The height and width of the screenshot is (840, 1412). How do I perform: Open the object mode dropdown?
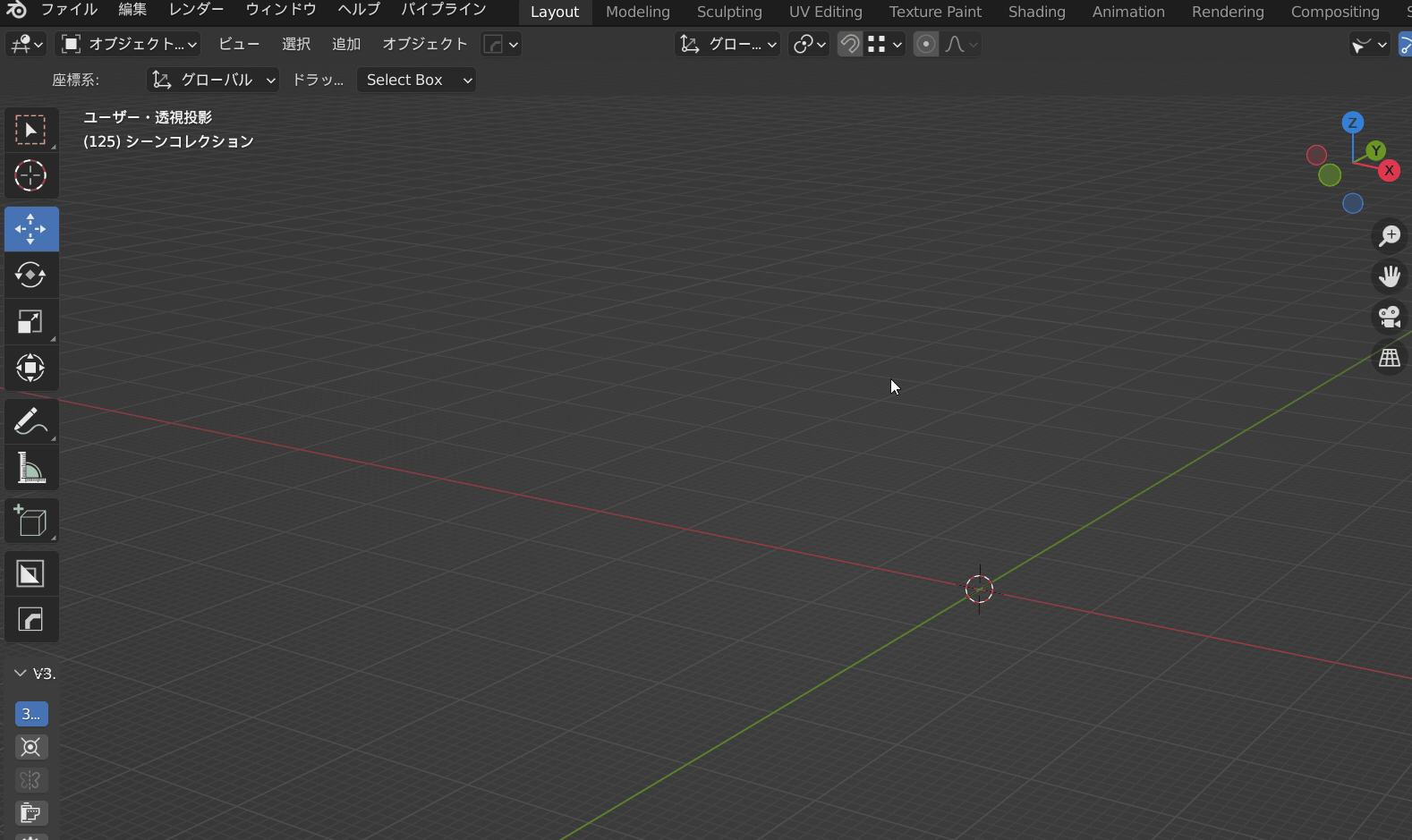128,44
